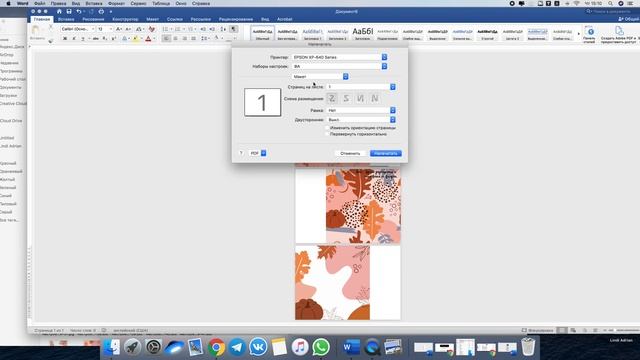
Task: Click the Decrease indent icon
Action: pos(203,29)
